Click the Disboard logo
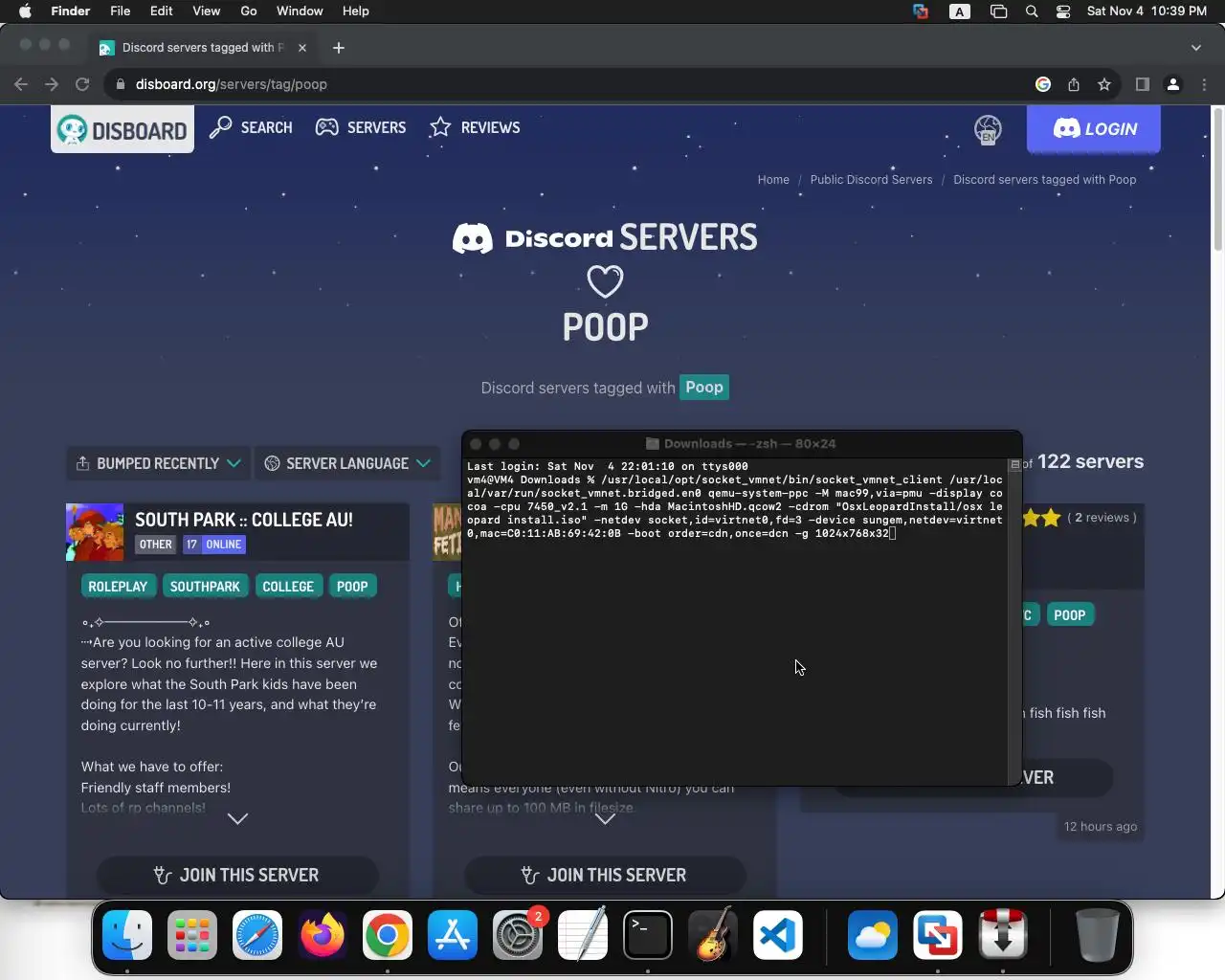 pyautogui.click(x=122, y=129)
